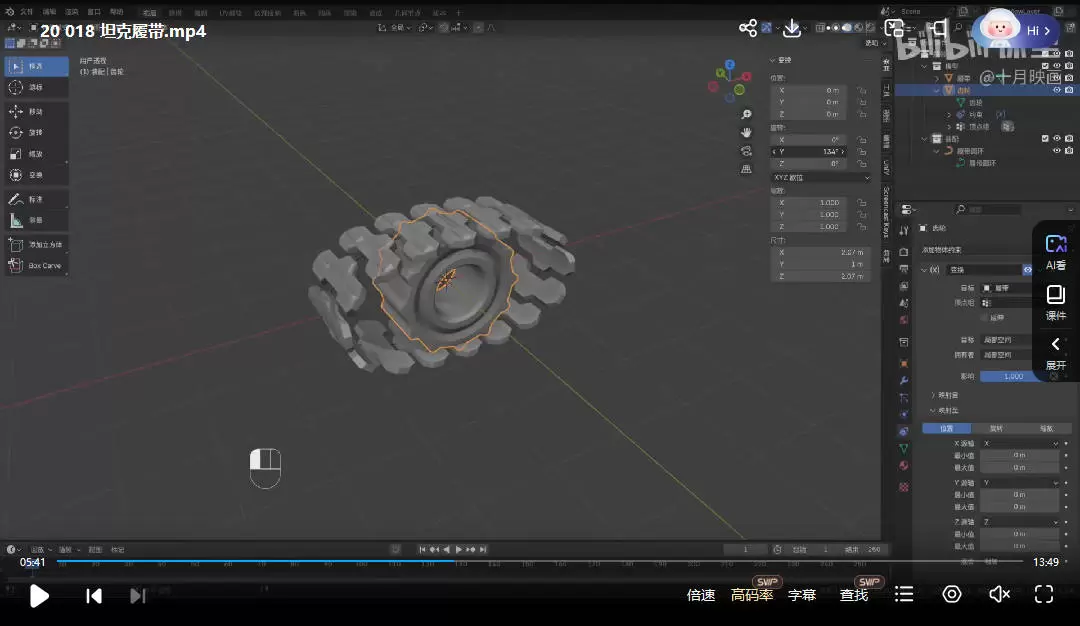This screenshot has height=626, width=1080.
Task: Open the Modifiers wrench properties tab
Action: [x=904, y=380]
